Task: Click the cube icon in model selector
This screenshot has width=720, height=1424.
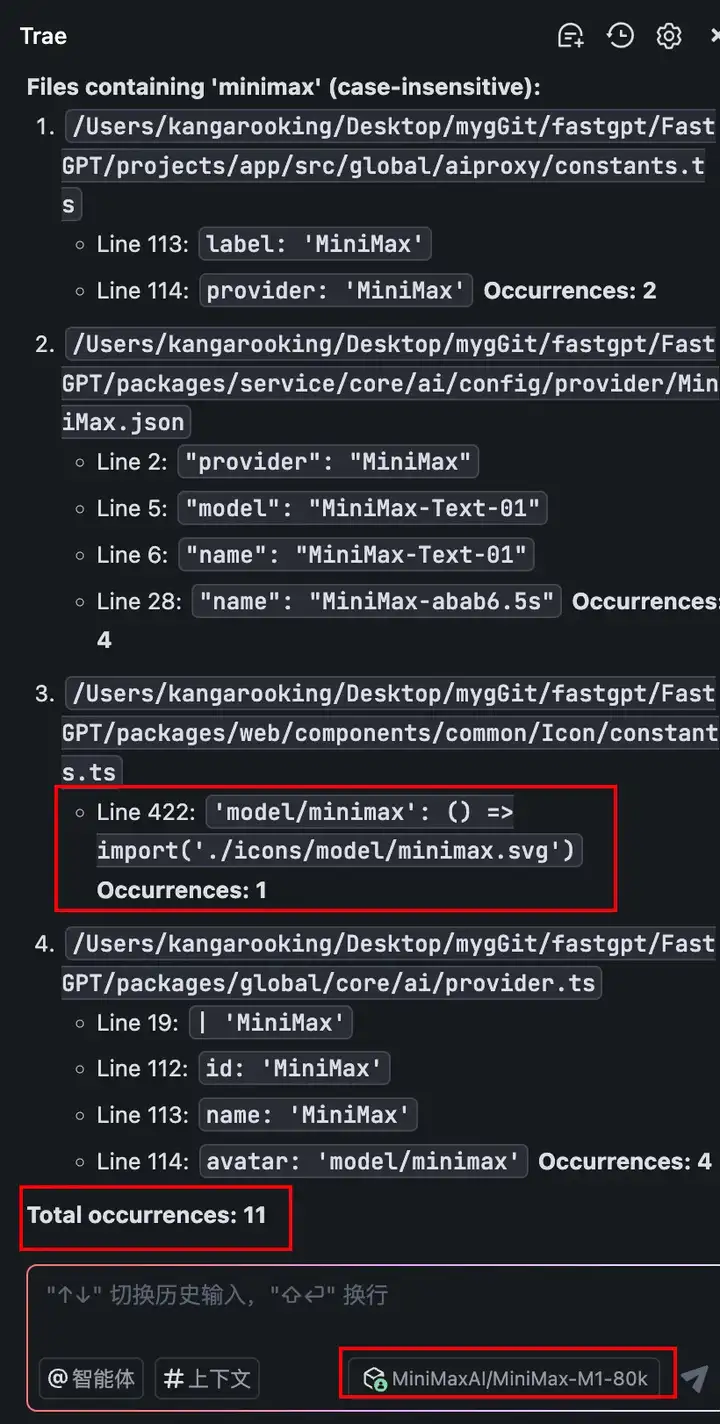Action: (x=375, y=1379)
